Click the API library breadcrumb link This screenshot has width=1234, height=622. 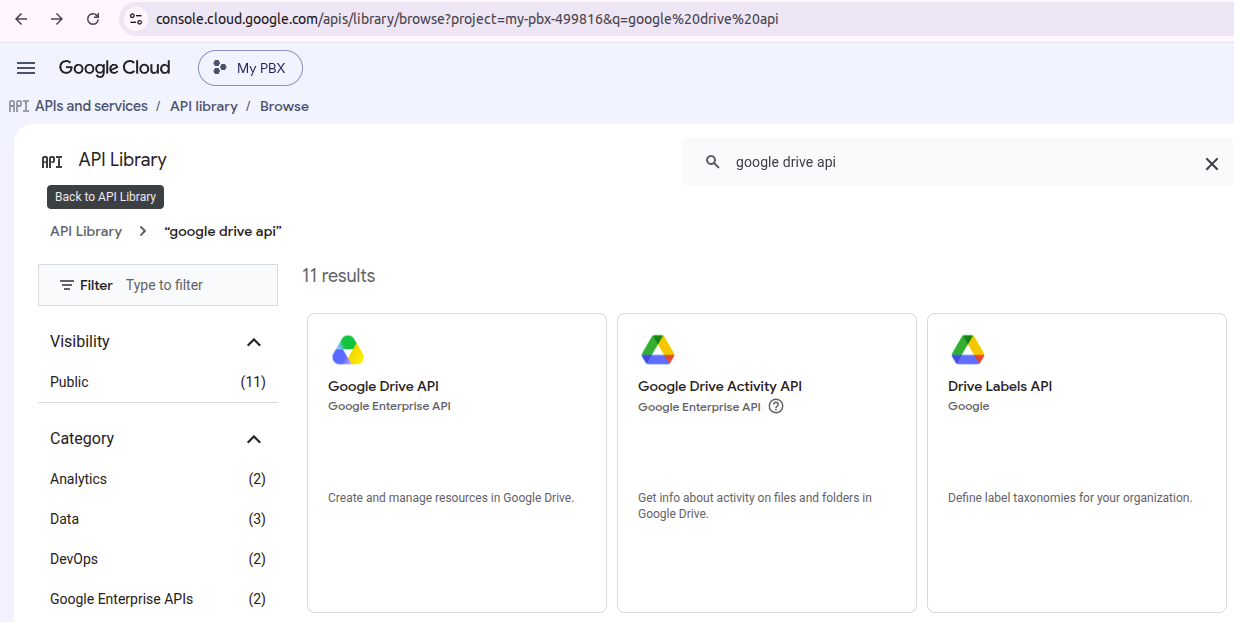(204, 106)
